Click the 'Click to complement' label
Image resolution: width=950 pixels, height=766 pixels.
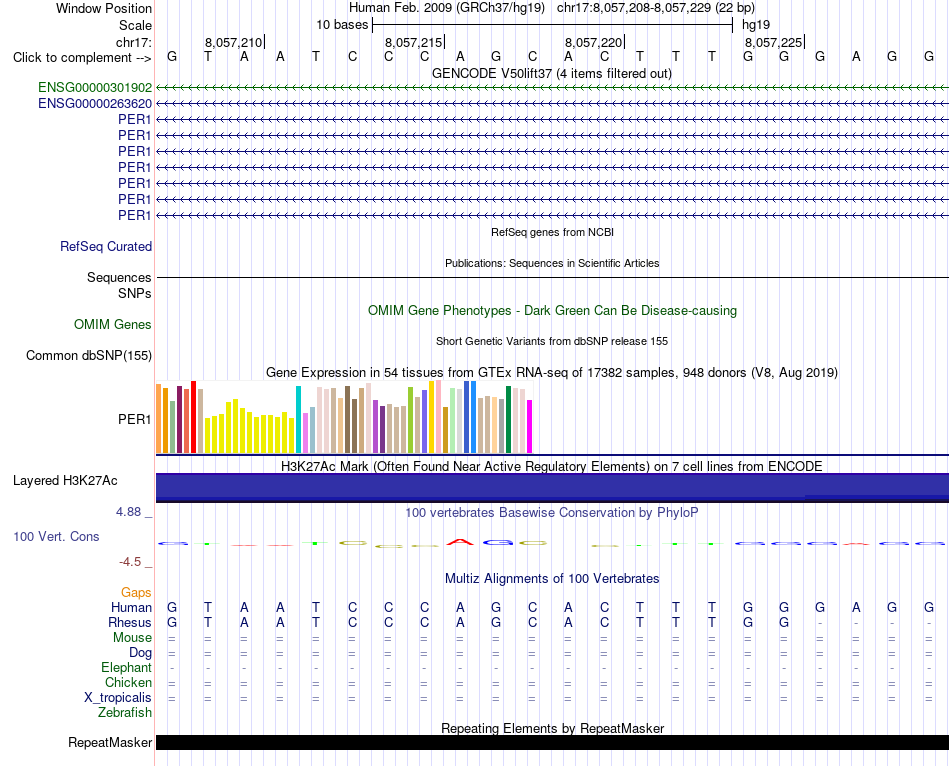coord(82,58)
